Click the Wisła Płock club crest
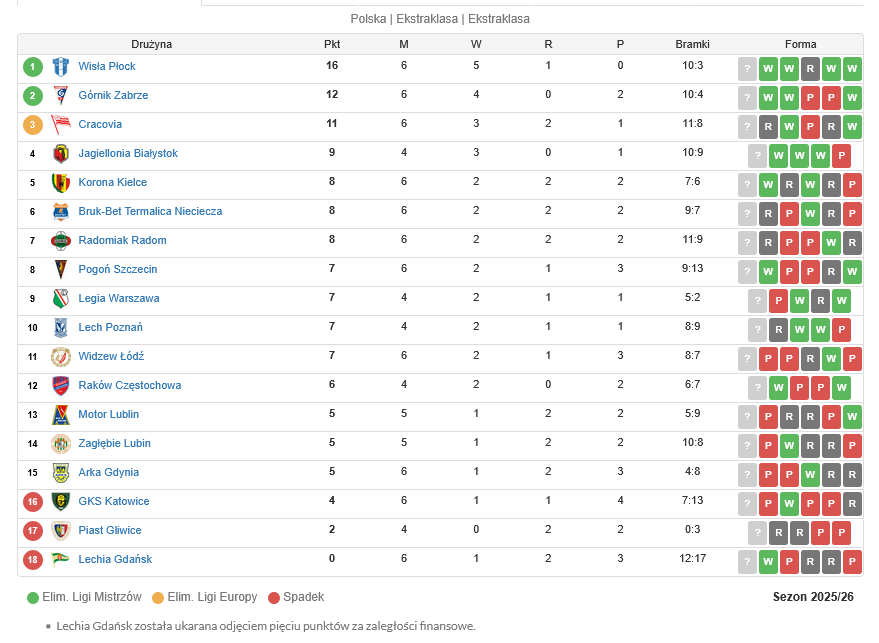Viewport: 879px width, 643px height. click(x=61, y=67)
